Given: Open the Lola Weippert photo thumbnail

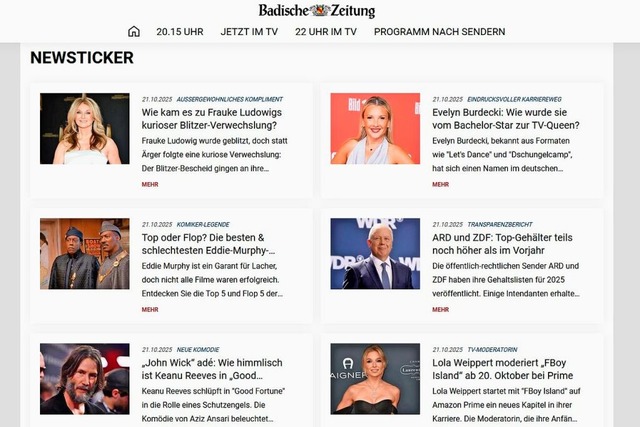Looking at the screenshot, I should 375,379.
